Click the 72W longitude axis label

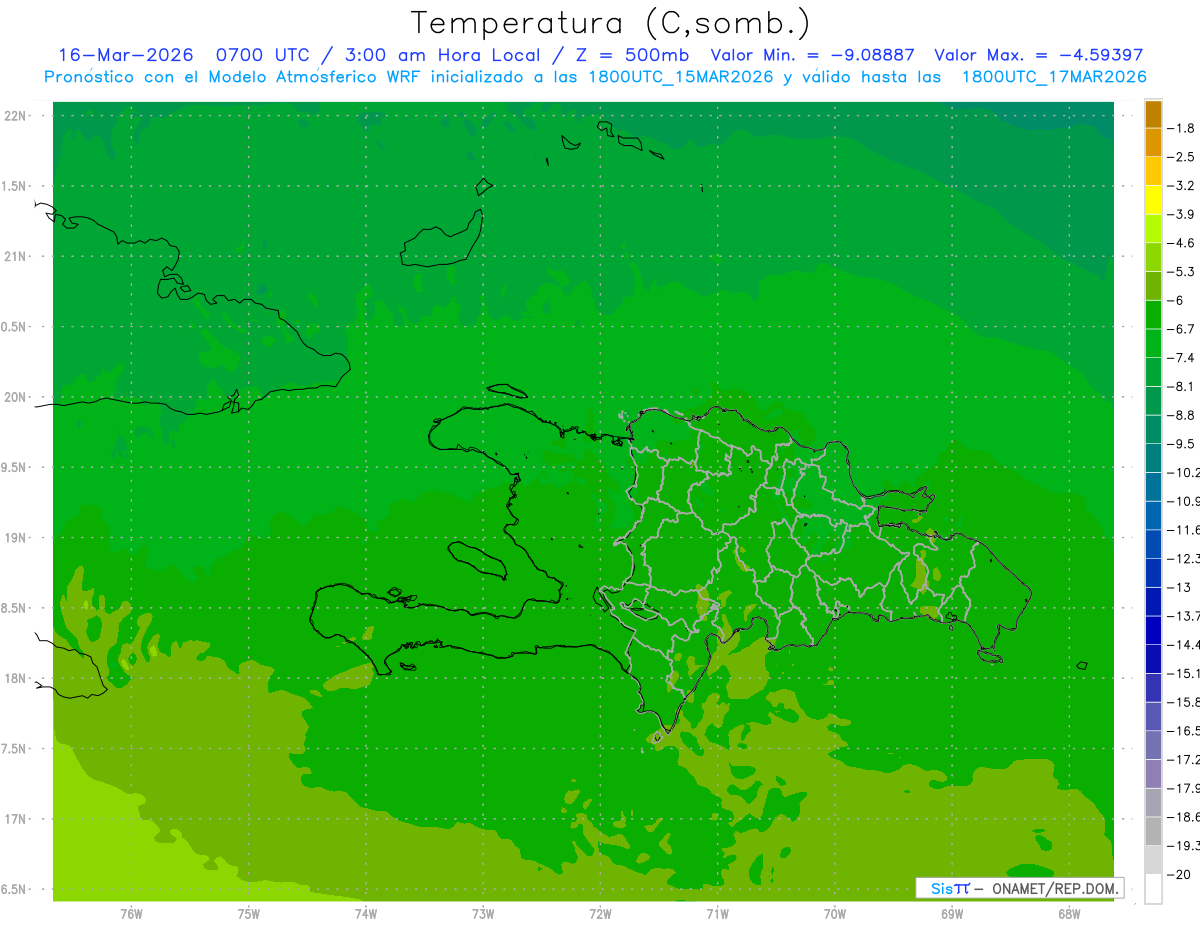[600, 913]
